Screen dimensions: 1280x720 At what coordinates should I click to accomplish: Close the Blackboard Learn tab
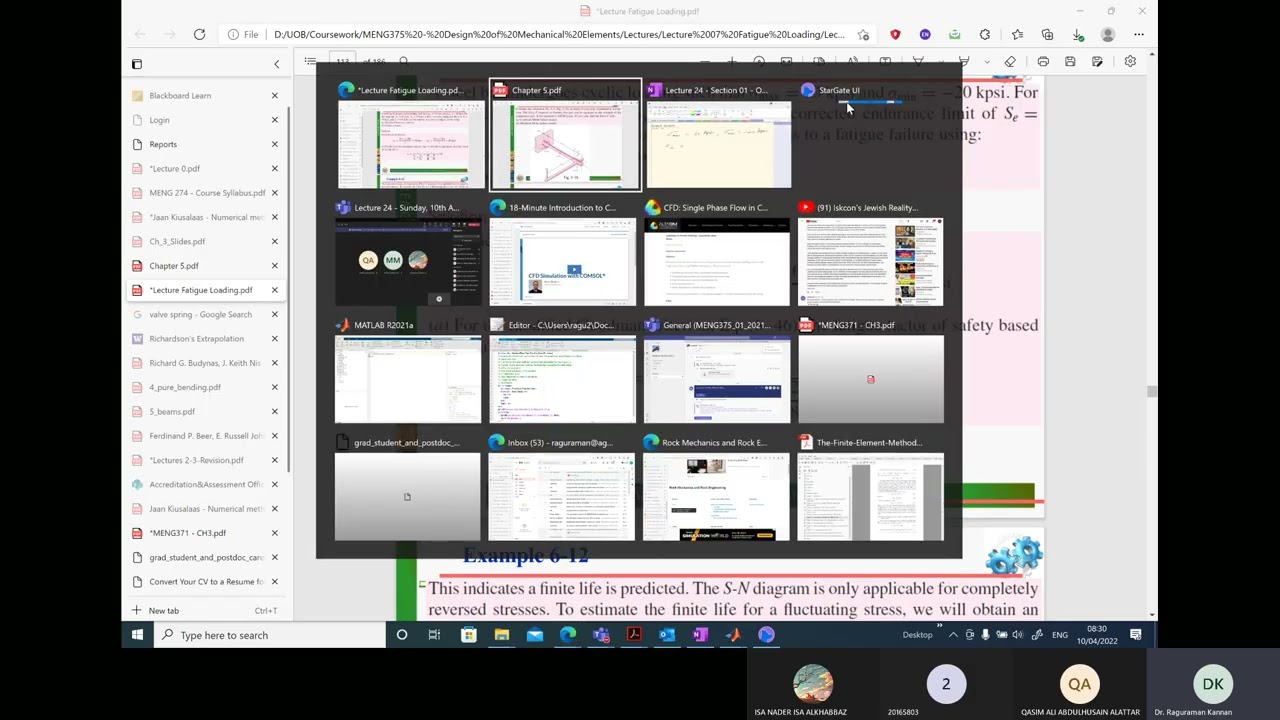click(274, 95)
